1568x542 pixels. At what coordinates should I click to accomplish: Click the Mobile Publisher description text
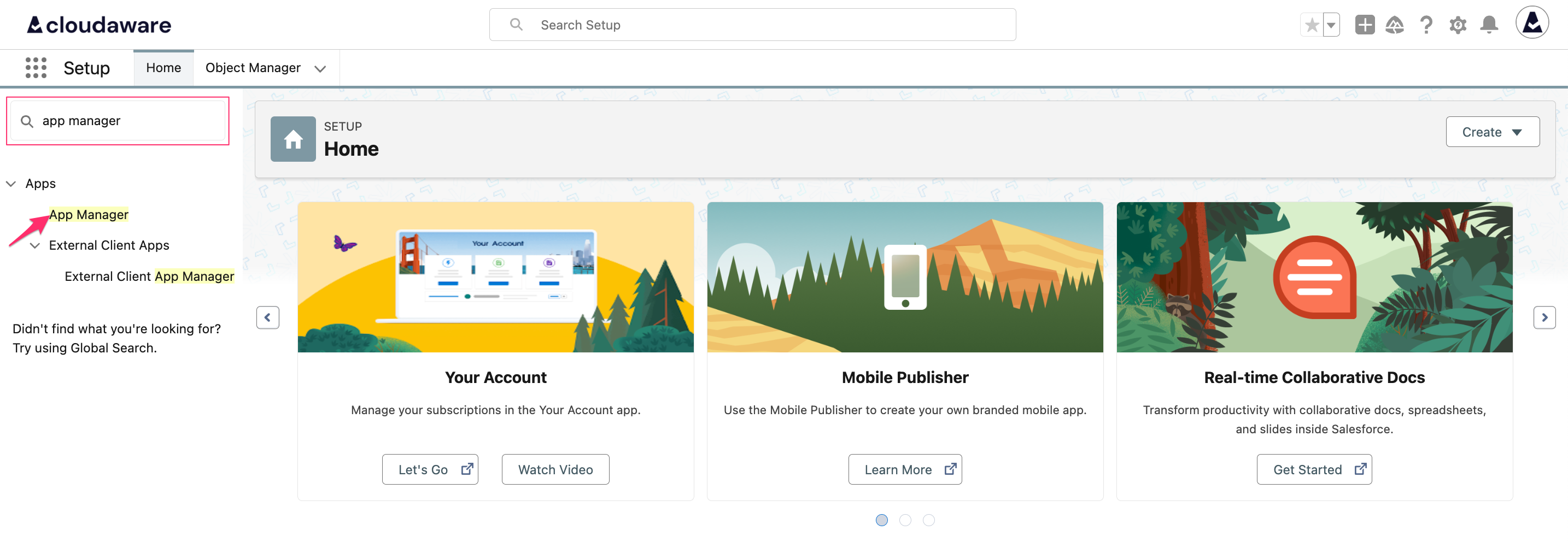904,410
